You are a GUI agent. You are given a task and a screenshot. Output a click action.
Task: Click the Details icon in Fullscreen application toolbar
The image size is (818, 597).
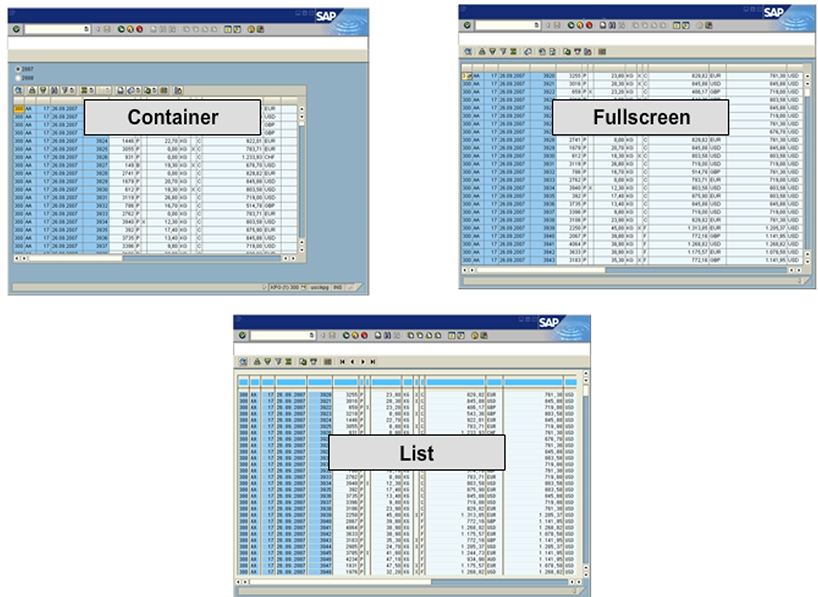coord(468,50)
